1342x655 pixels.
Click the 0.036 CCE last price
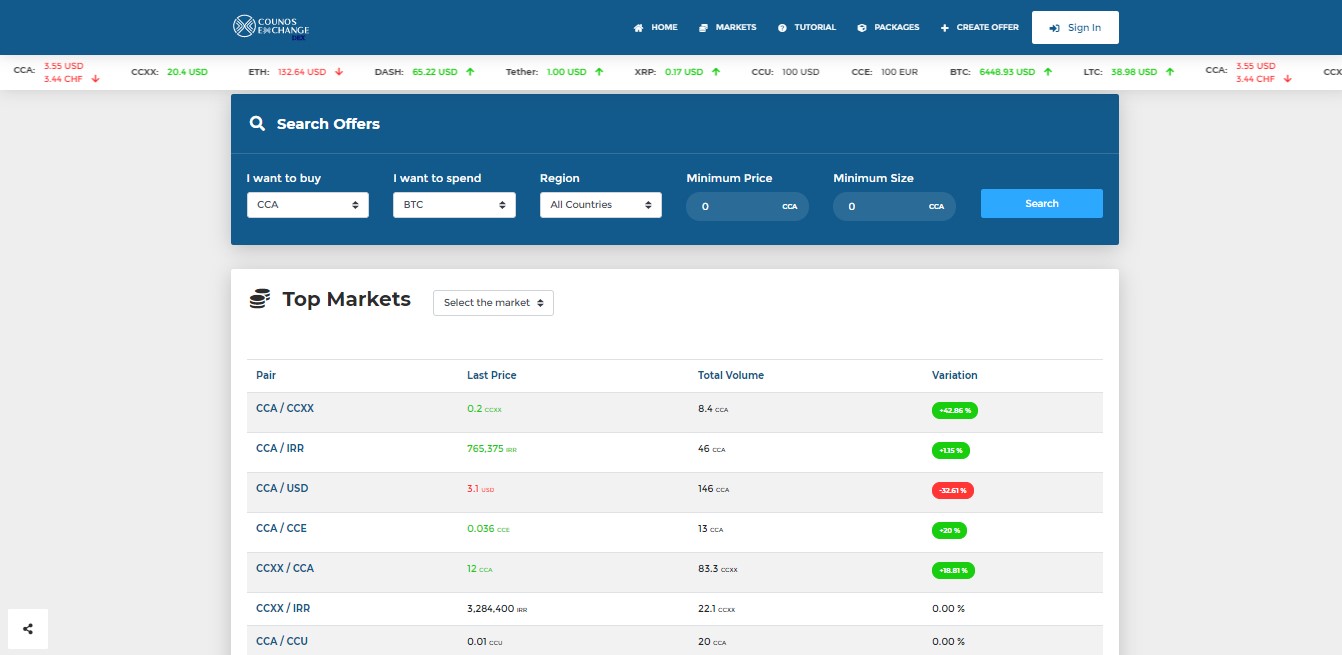pyautogui.click(x=488, y=529)
